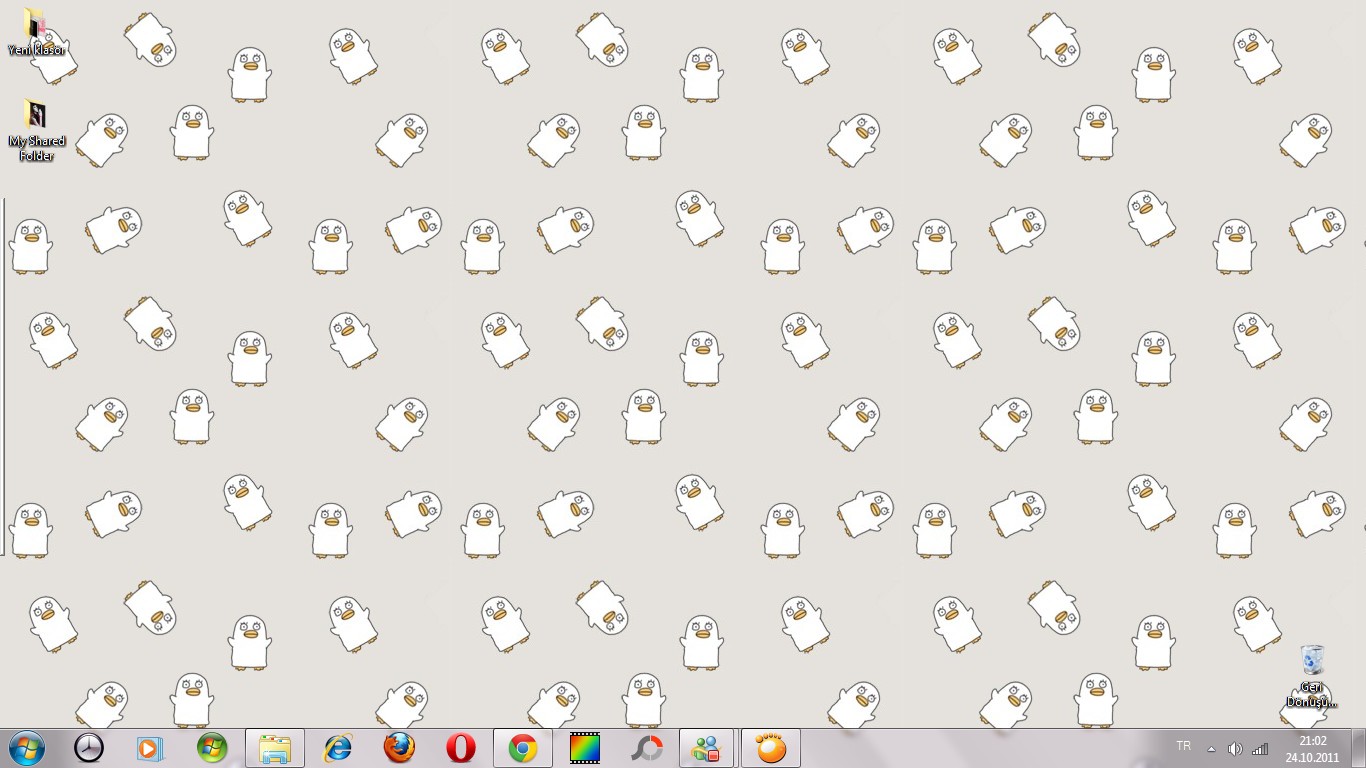
Task: Switch to Google Chrome on the taskbar
Action: click(523, 748)
